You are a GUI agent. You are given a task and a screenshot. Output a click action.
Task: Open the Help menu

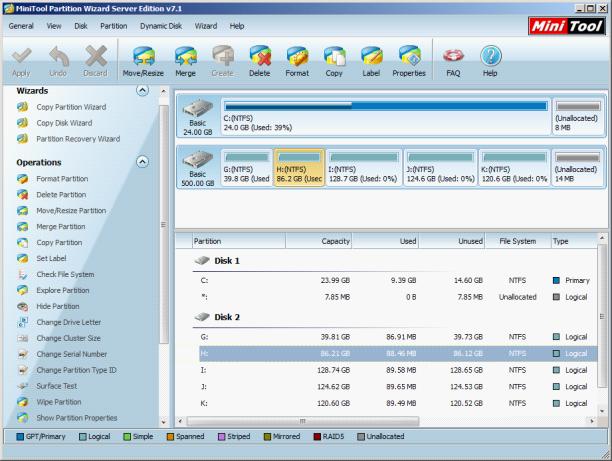click(x=237, y=26)
